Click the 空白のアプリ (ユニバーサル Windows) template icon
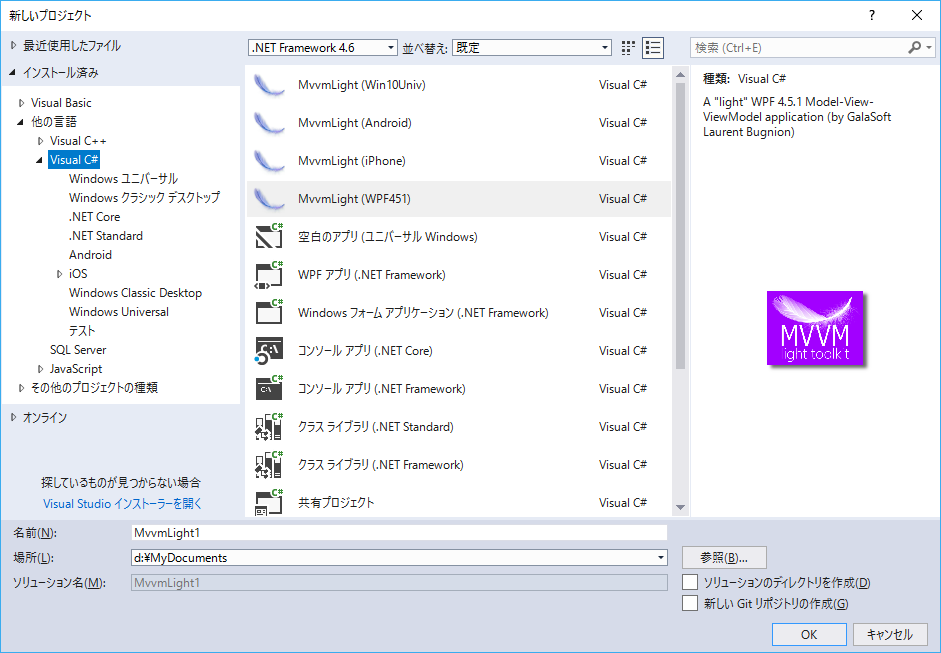The width and height of the screenshot is (941, 653). pyautogui.click(x=269, y=236)
